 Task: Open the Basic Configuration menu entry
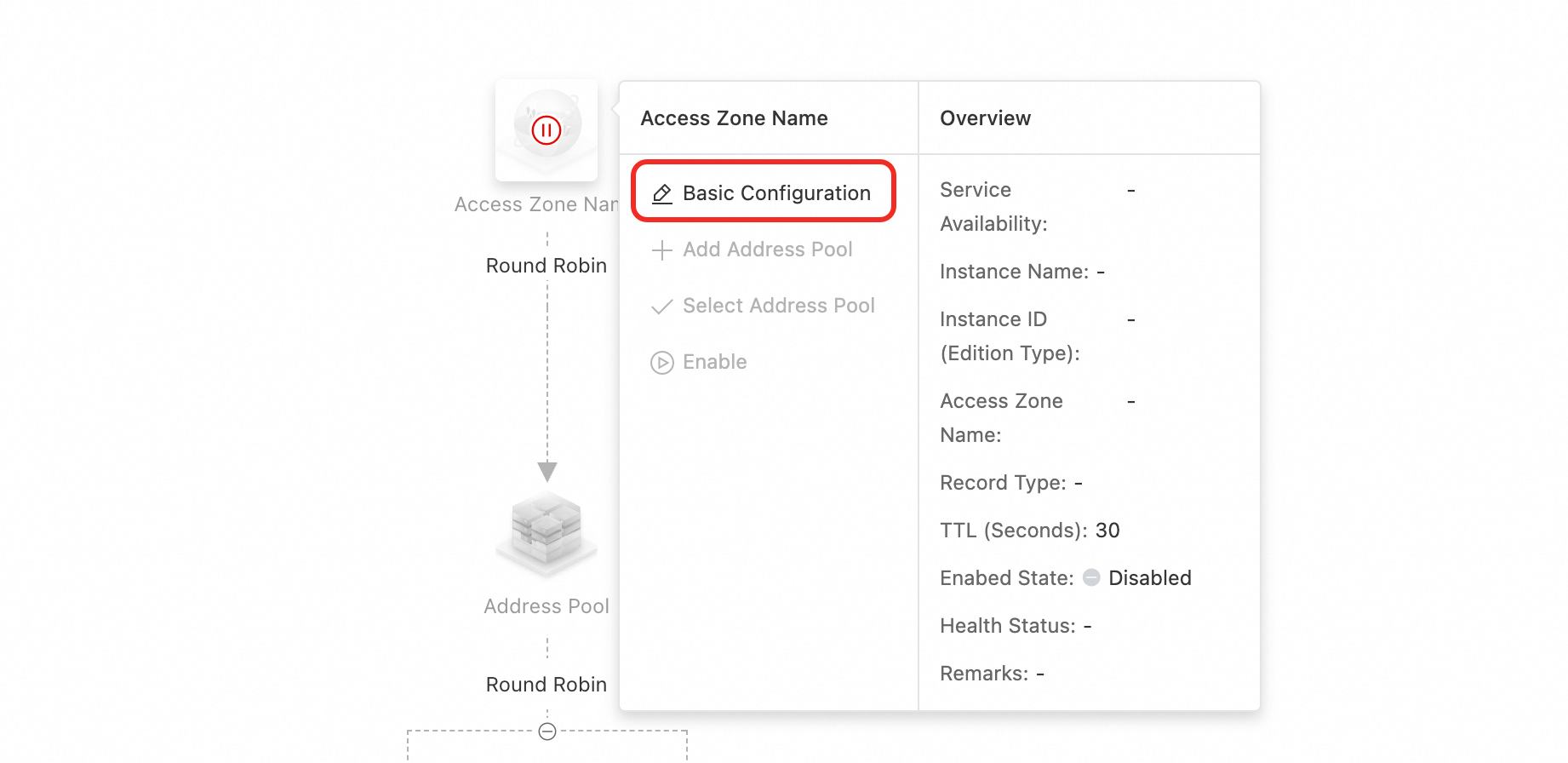776,193
